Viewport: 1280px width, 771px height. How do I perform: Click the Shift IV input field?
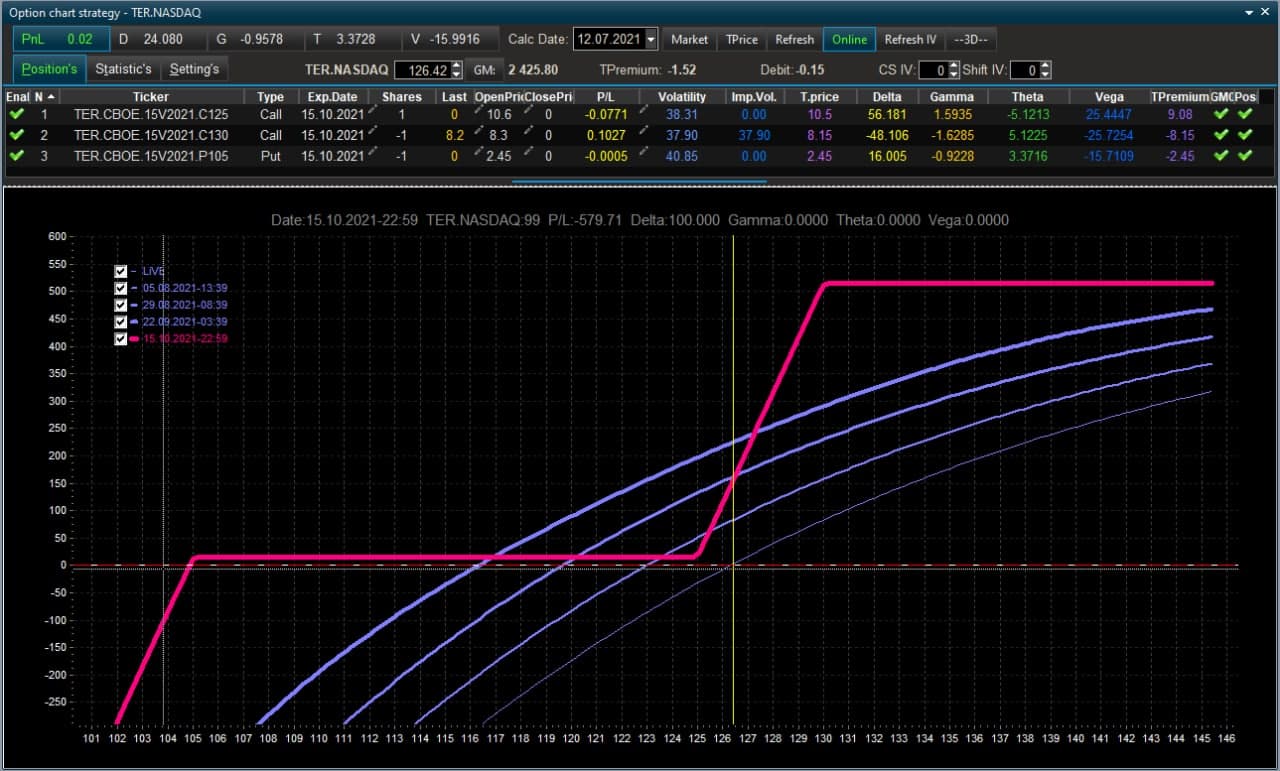click(x=1025, y=70)
